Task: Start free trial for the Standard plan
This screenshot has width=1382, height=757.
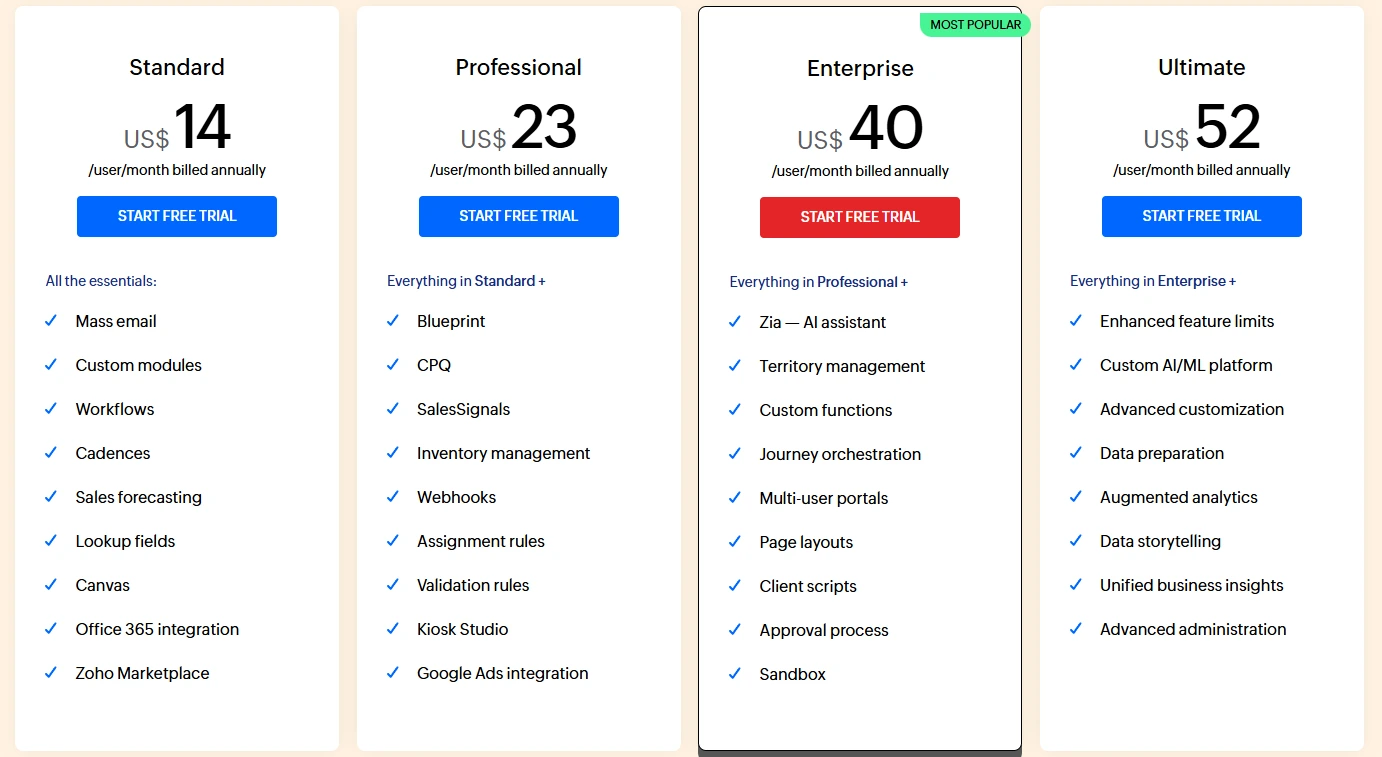Action: [x=177, y=216]
